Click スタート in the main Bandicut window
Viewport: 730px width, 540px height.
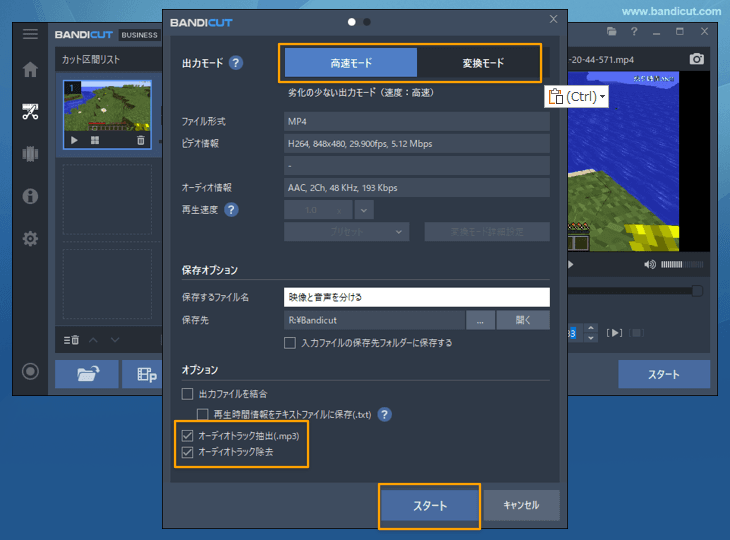point(664,374)
